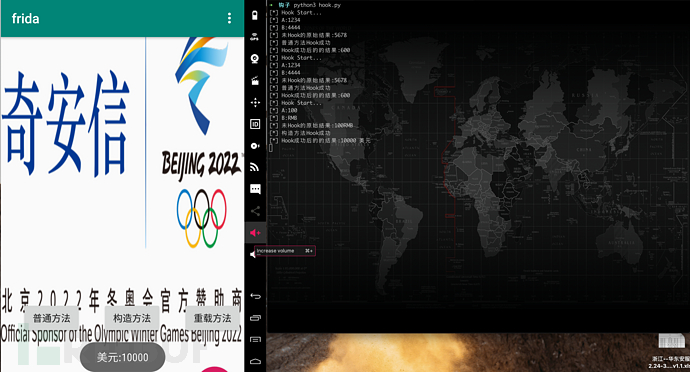This screenshot has height=372, width=690.
Task: Open the device ID widget
Action: pyautogui.click(x=255, y=124)
